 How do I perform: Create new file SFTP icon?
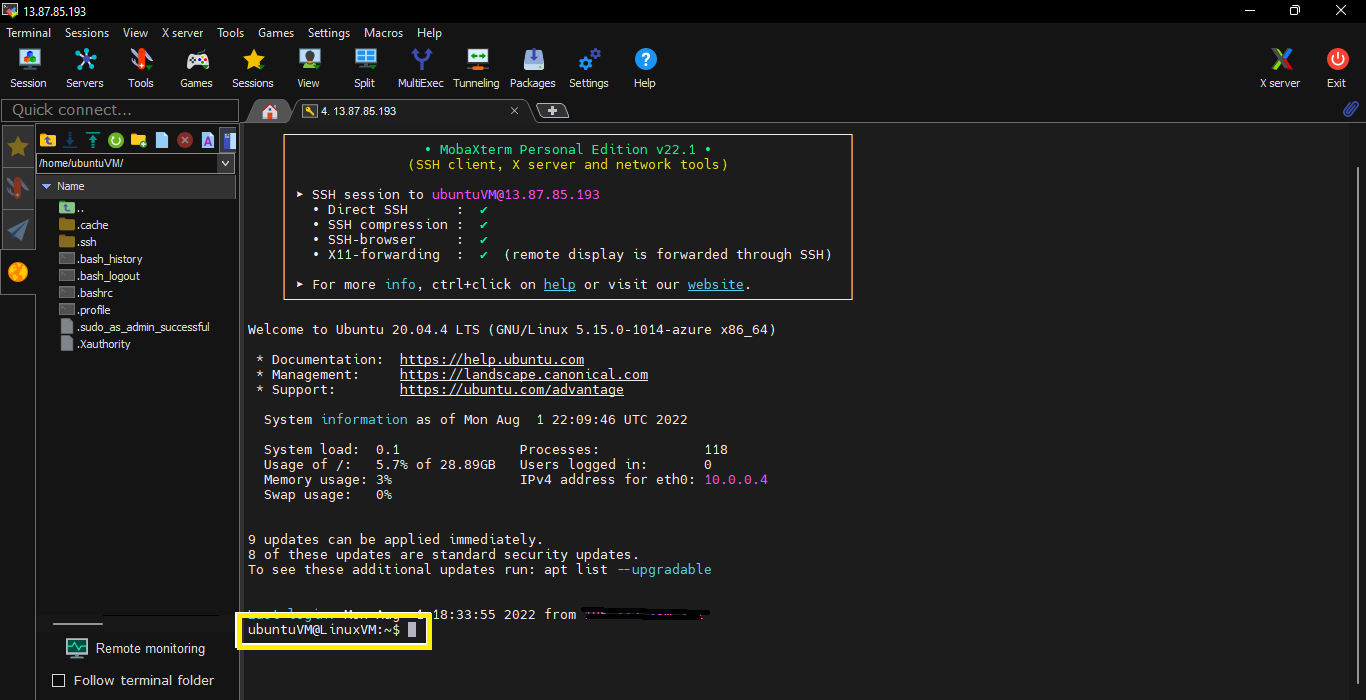[162, 140]
